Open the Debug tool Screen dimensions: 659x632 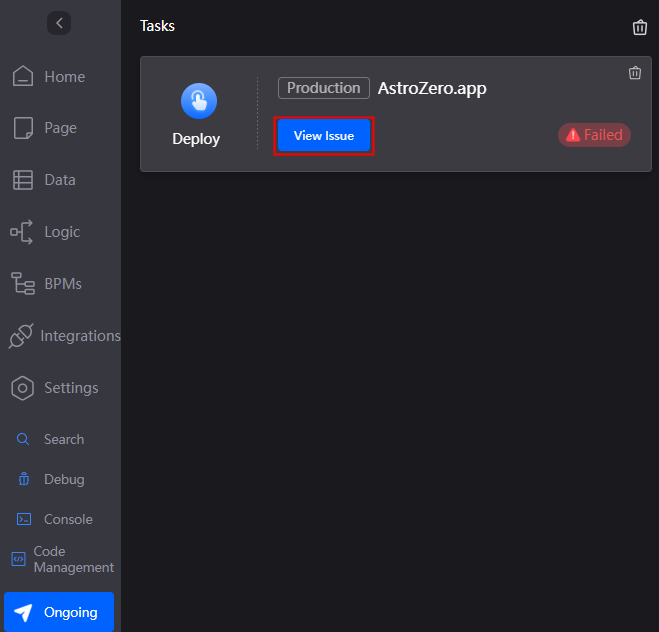[51, 479]
